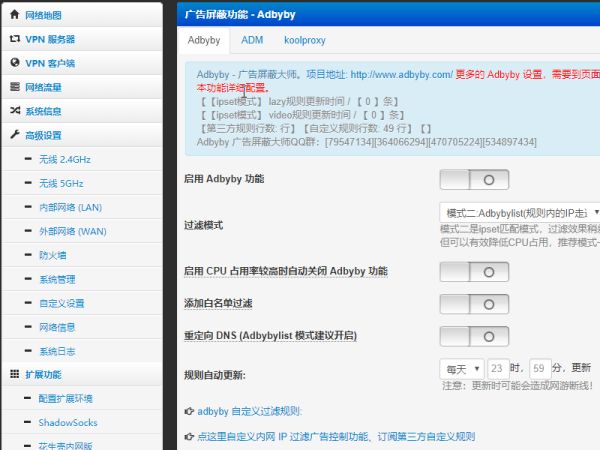
Task: Click the VPN 服务器 sidebar icon
Action: (x=14, y=39)
